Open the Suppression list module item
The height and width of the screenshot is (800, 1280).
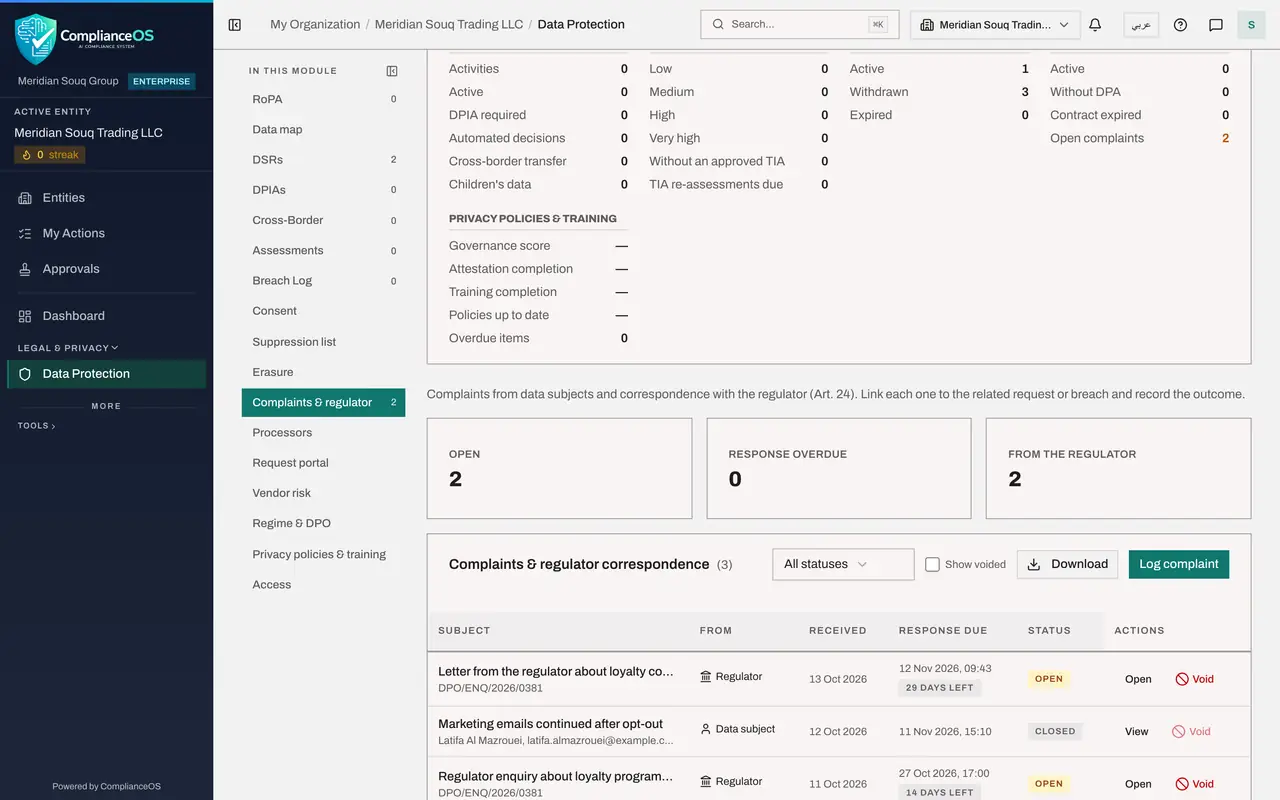click(x=323, y=342)
